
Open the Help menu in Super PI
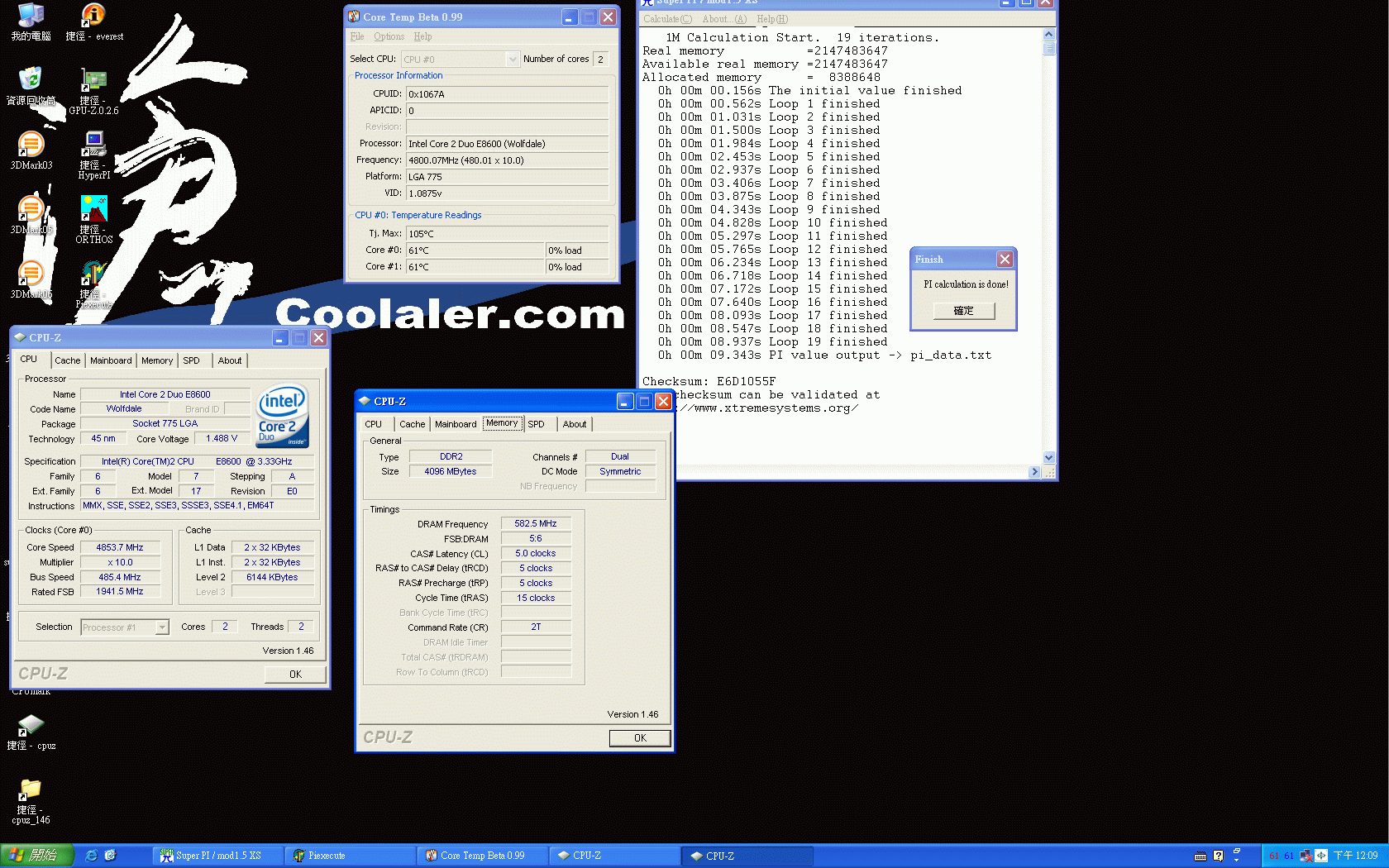click(772, 19)
